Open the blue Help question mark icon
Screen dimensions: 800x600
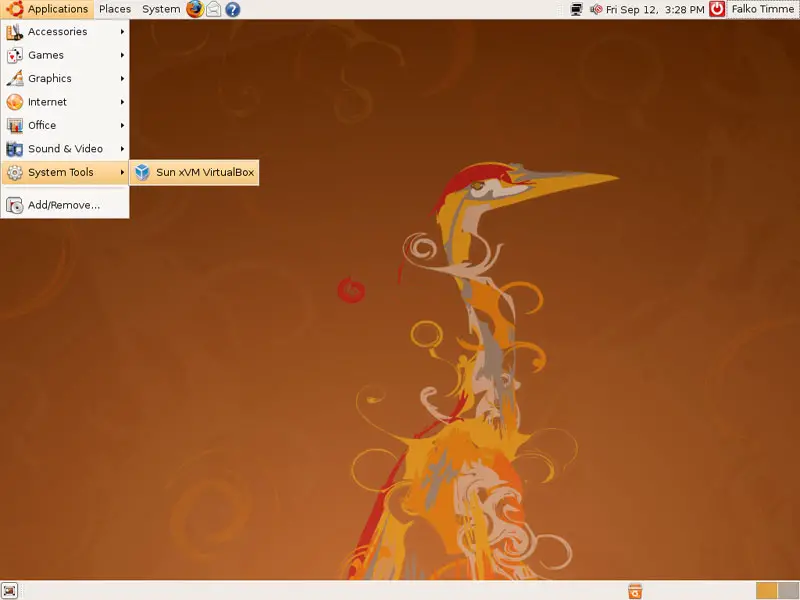coord(233,9)
